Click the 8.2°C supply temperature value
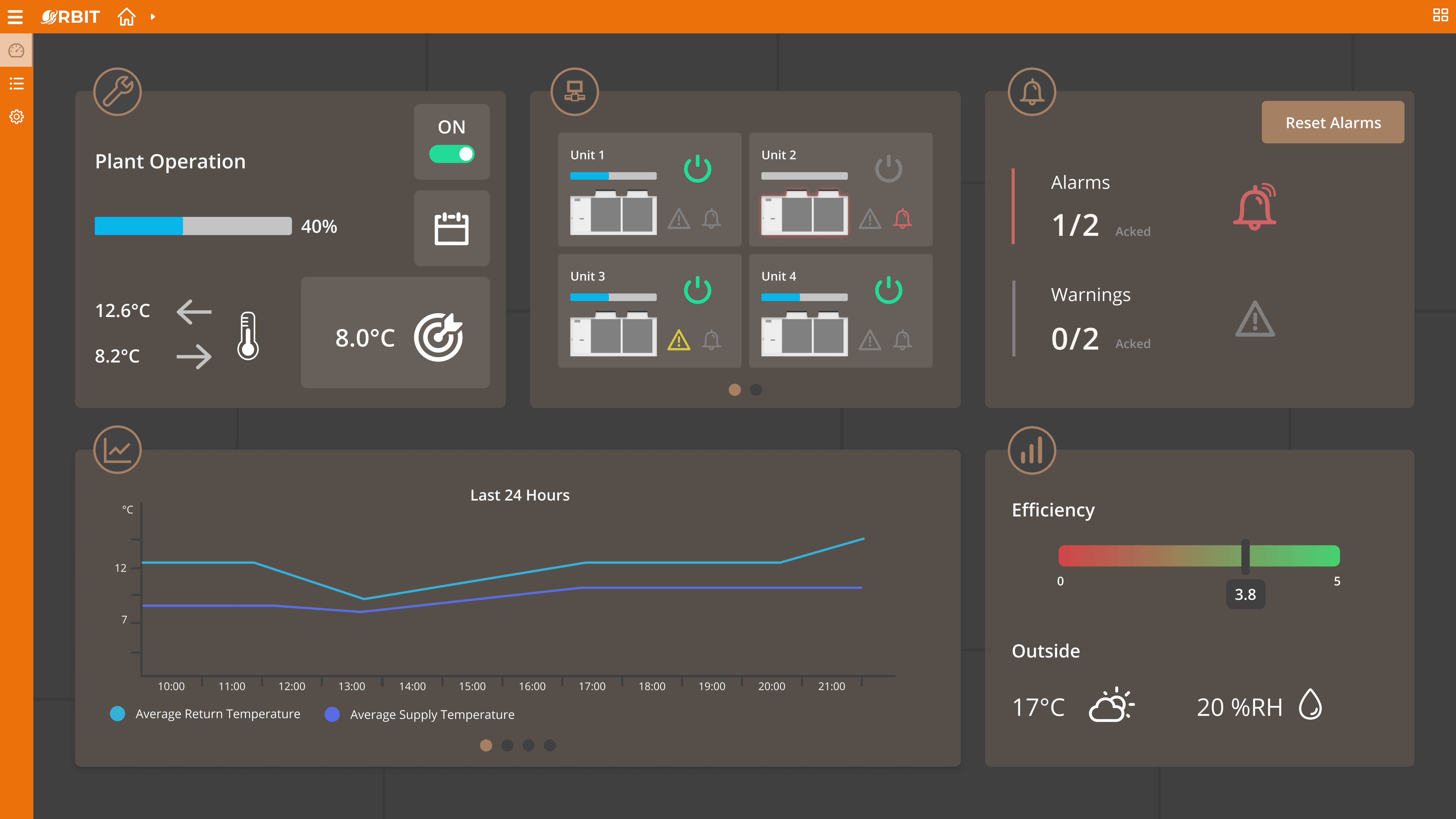The image size is (1456, 819). pyautogui.click(x=117, y=356)
